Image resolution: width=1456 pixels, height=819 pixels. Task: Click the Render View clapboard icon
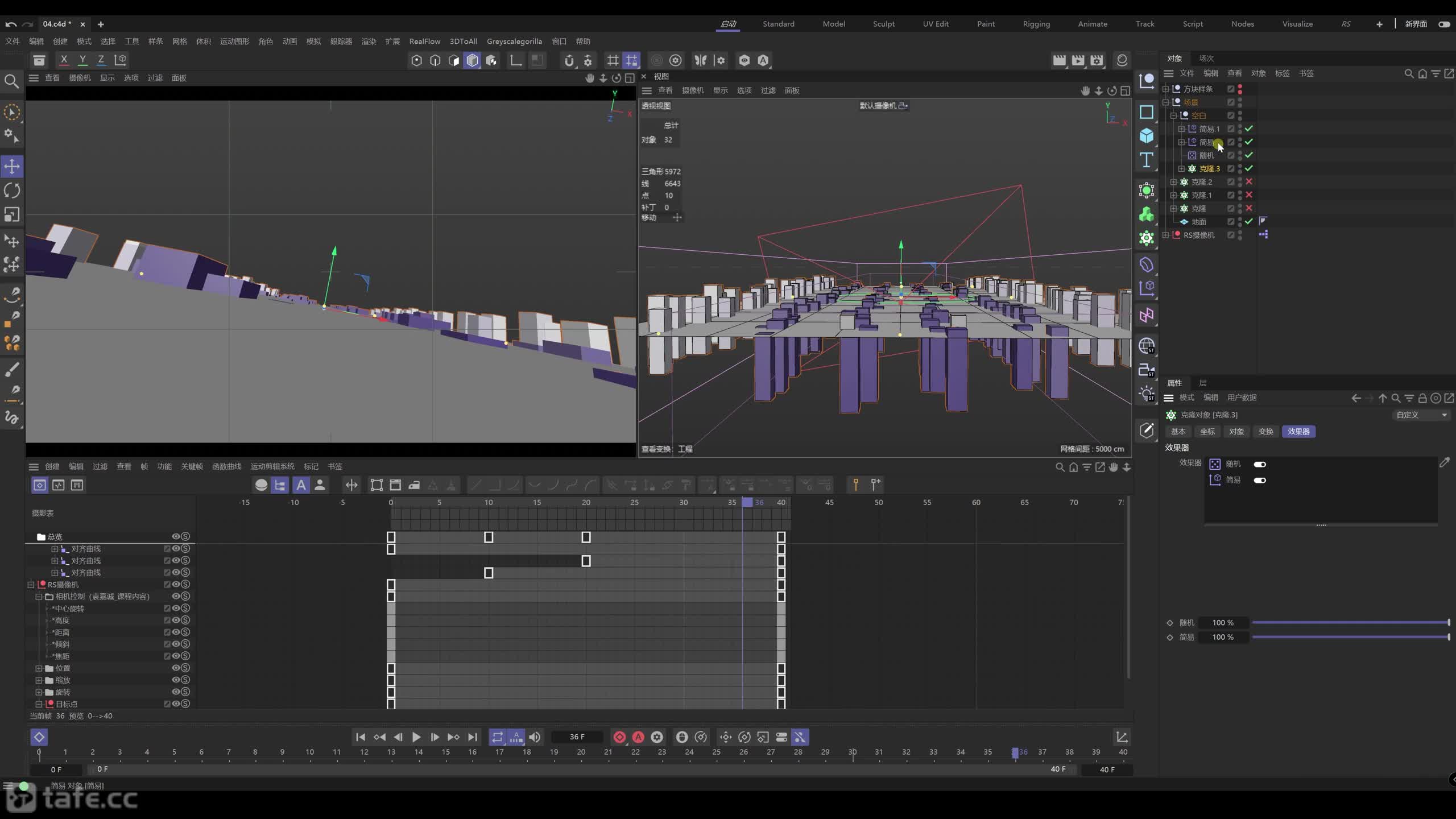click(1059, 60)
